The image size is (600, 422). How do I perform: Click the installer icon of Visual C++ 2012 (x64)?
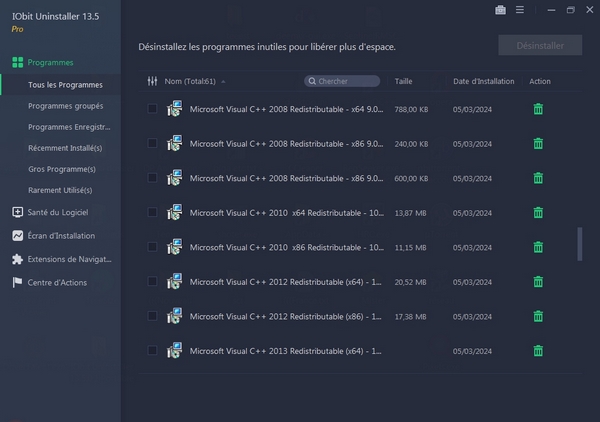click(175, 281)
